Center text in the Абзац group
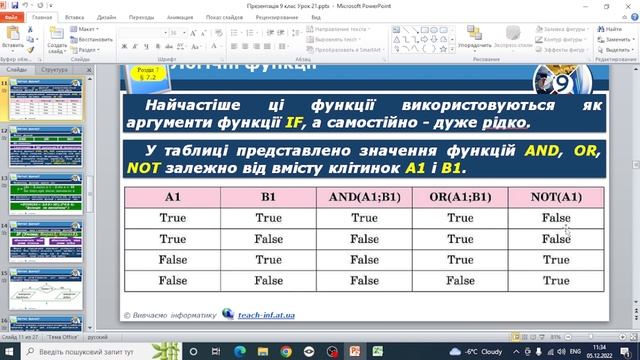Viewport: 640px width, 360px height. [245, 47]
